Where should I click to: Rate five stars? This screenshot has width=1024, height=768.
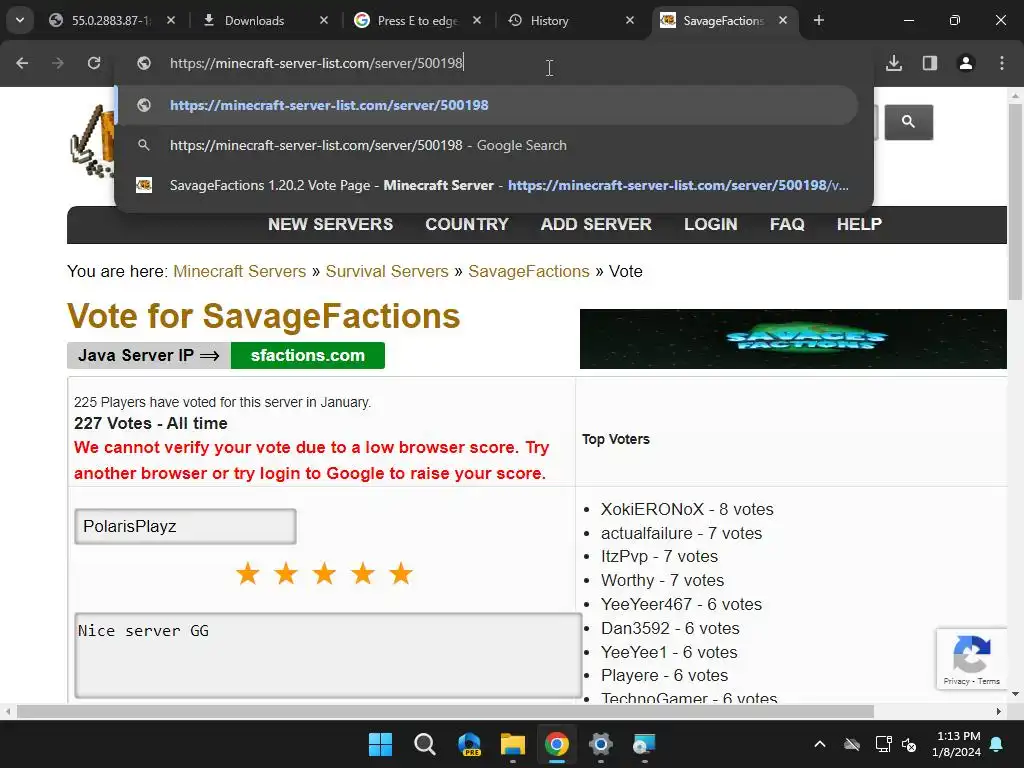pos(401,574)
